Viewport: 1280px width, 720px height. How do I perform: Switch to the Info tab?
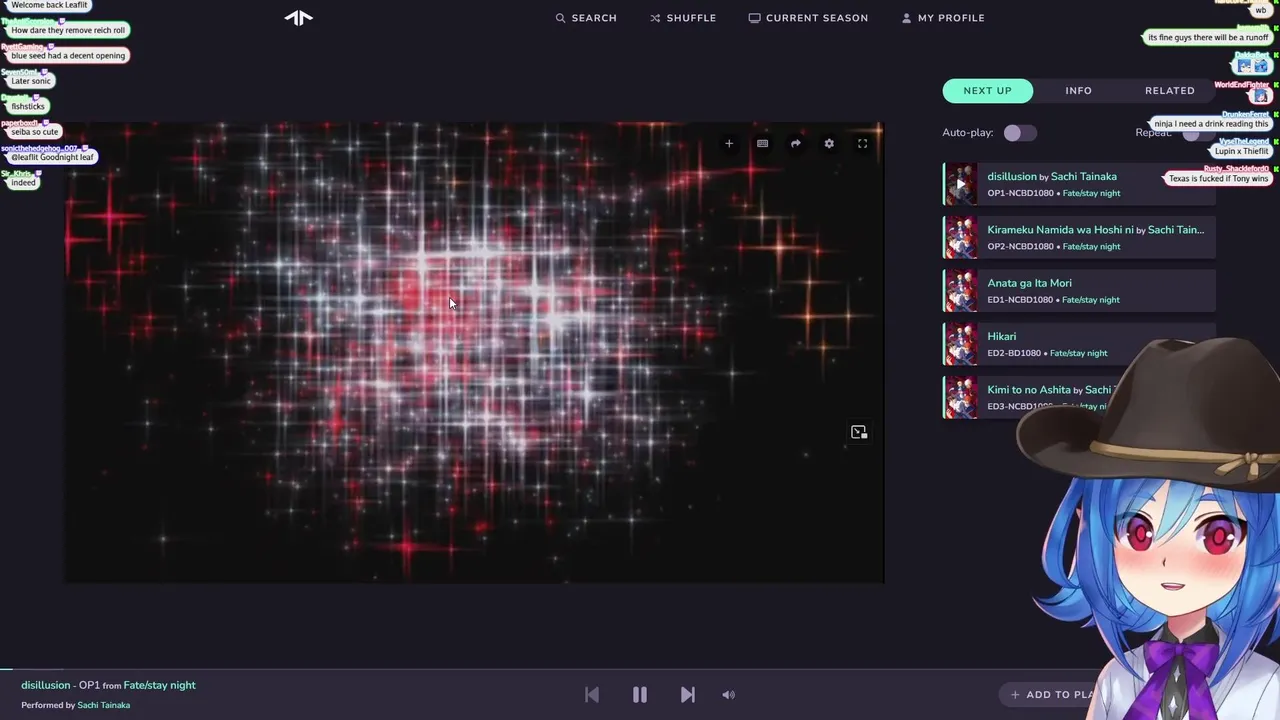(x=1078, y=91)
